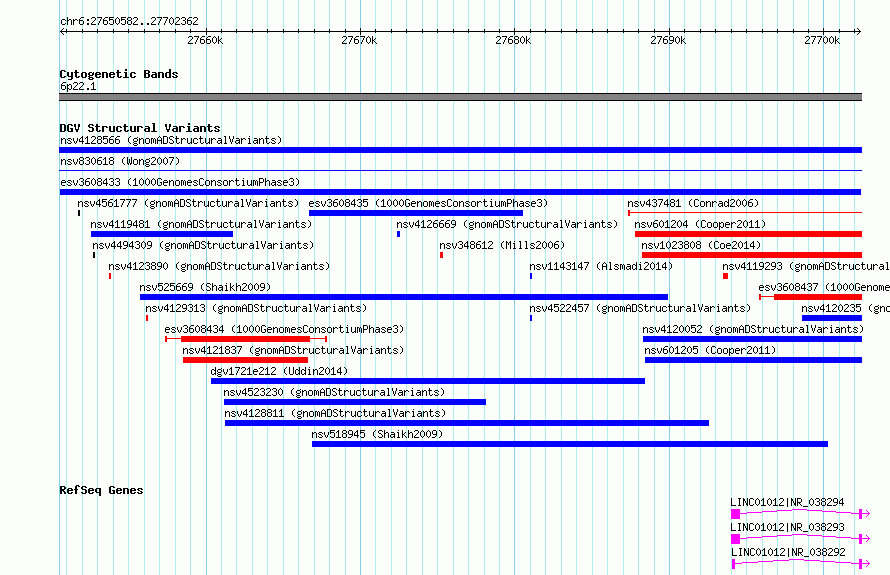Click the nsv1023808 (Coe2014) label

click(x=701, y=245)
